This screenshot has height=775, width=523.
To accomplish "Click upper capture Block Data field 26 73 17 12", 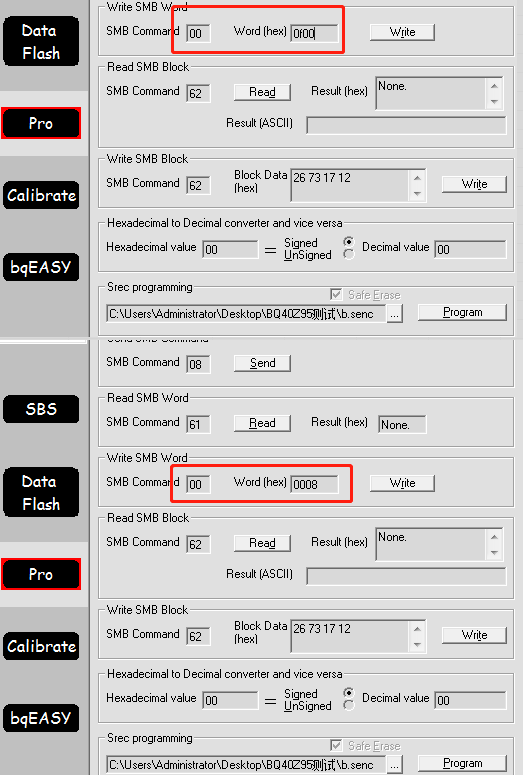I will coord(350,185).
